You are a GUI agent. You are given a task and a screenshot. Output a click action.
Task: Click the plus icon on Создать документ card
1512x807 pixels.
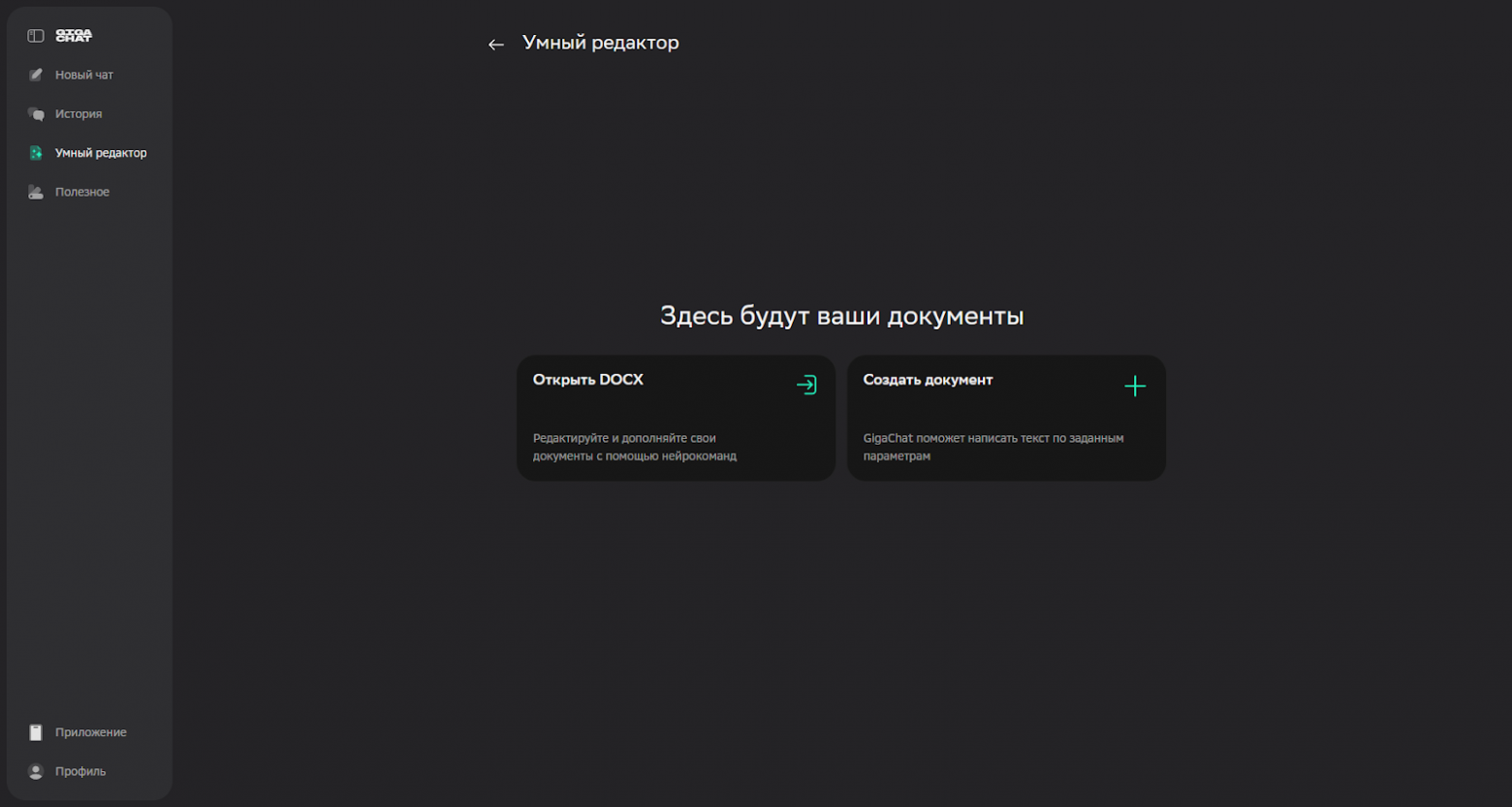click(1136, 386)
